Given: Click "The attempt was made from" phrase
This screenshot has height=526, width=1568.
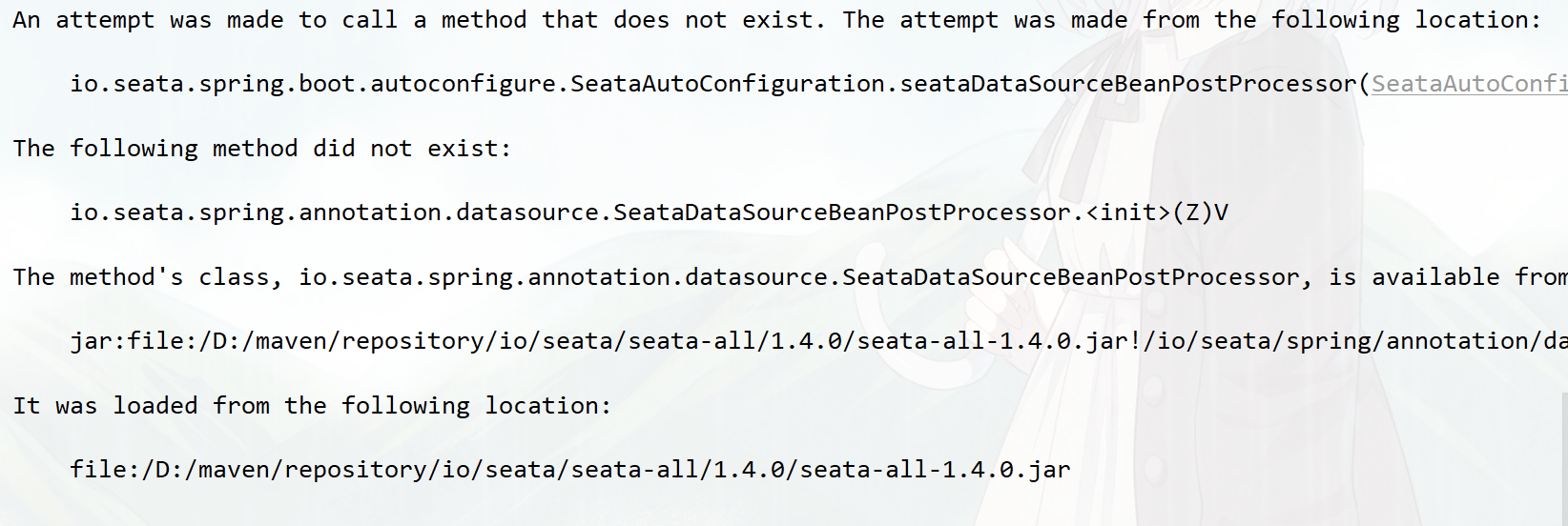Looking at the screenshot, I should (1021, 20).
